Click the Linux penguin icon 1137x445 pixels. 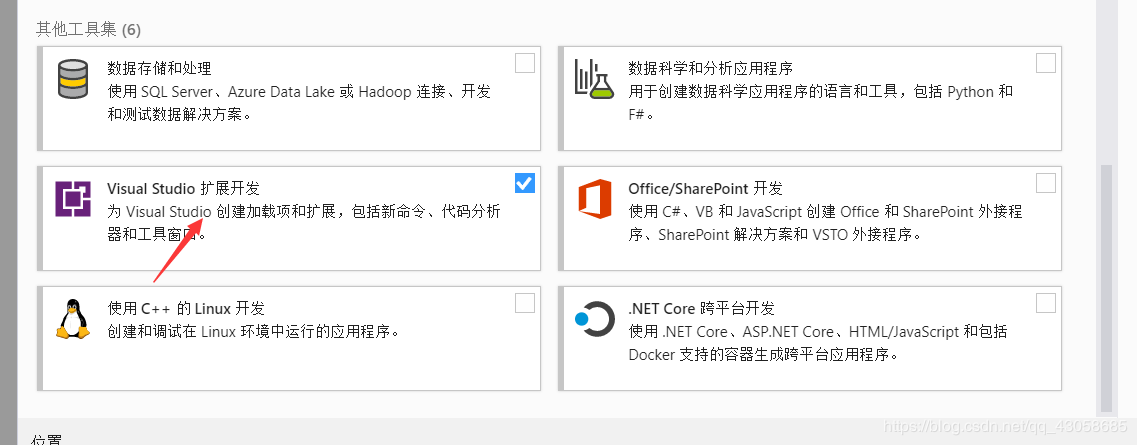pyautogui.click(x=73, y=319)
